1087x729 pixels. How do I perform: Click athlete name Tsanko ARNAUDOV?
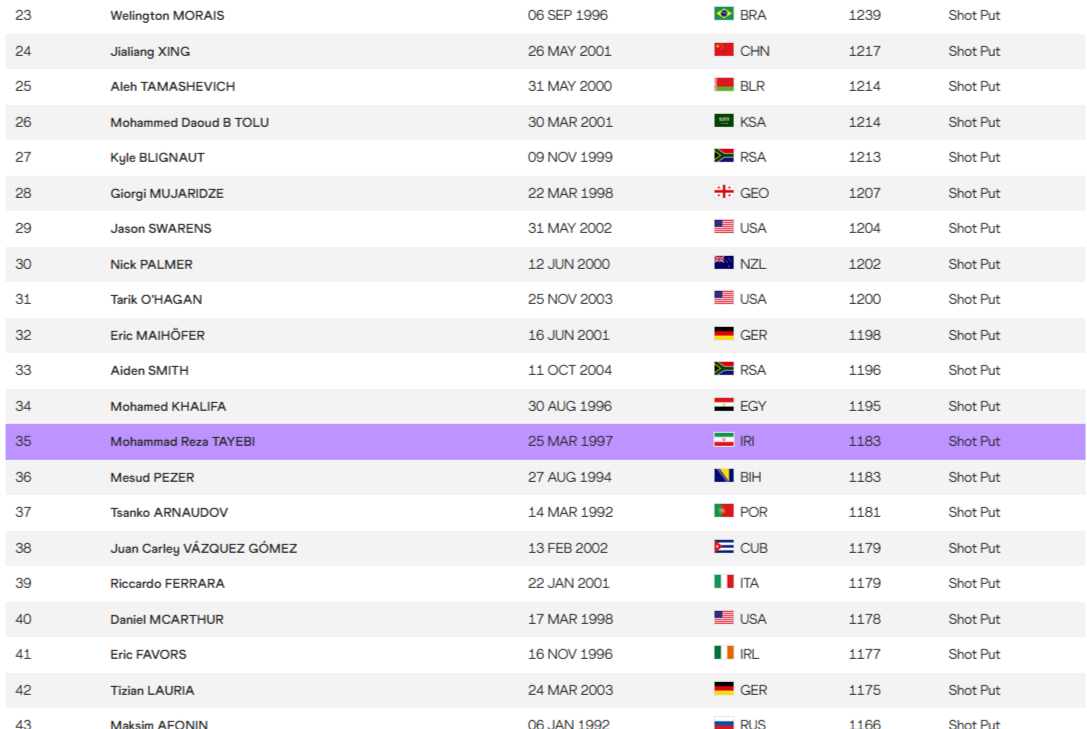[x=168, y=512]
